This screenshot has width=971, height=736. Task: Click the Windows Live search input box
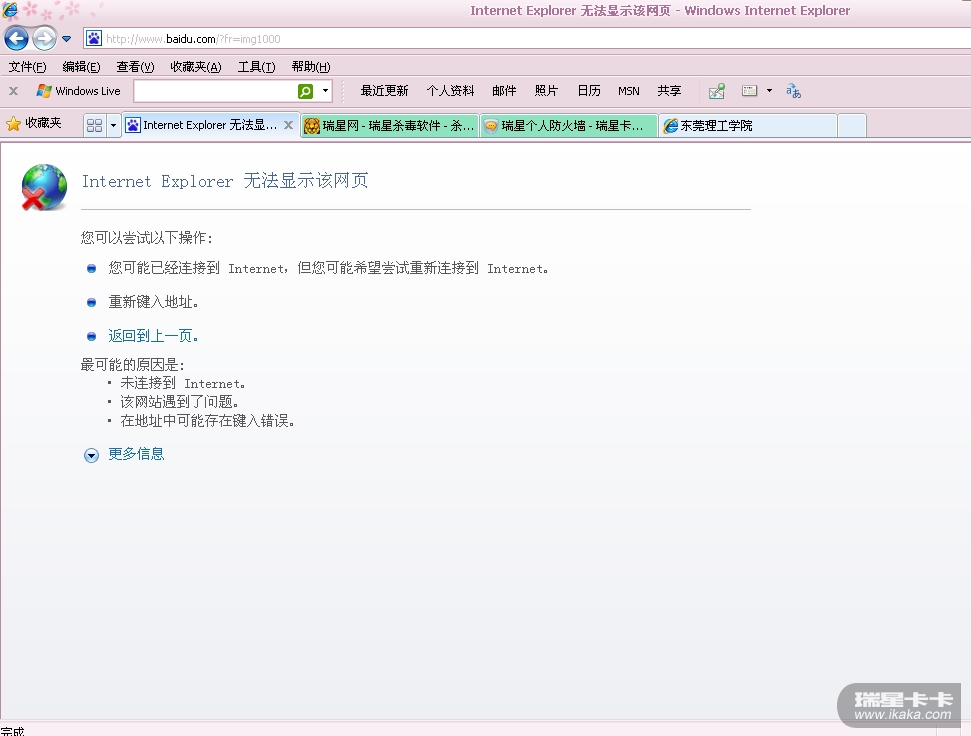click(x=215, y=91)
